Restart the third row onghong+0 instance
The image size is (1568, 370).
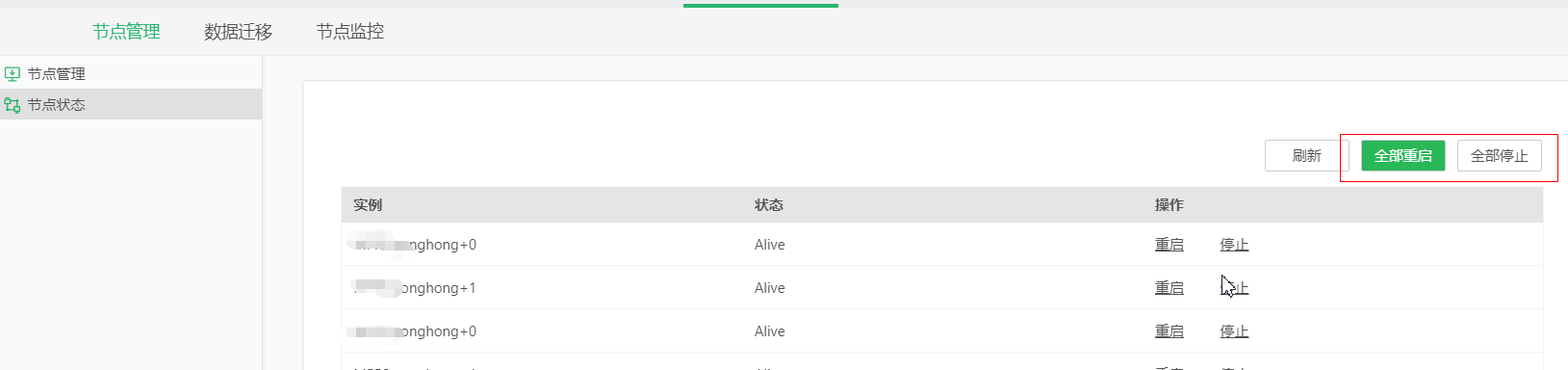coord(1170,331)
